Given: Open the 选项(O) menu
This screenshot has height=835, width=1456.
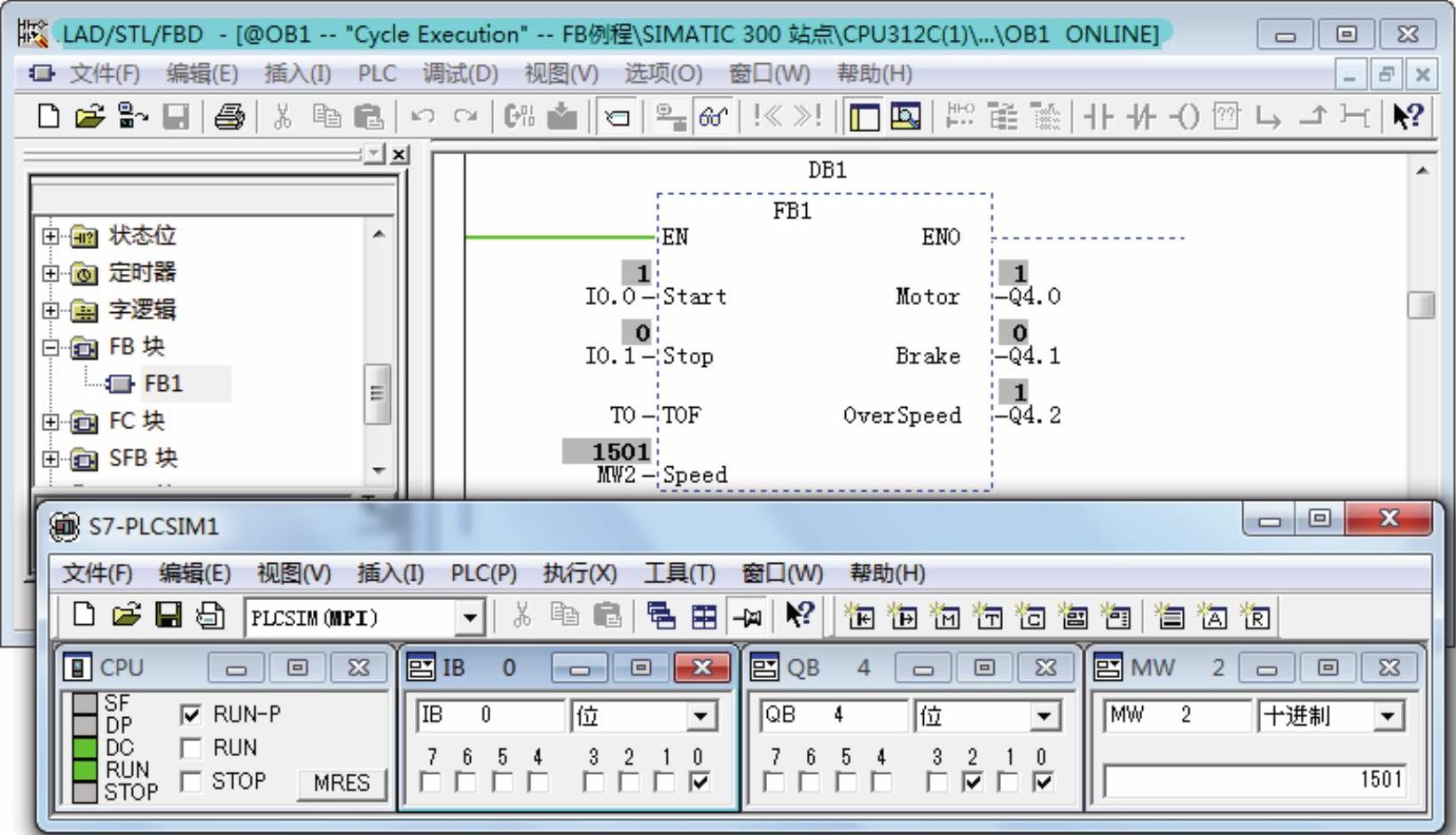Looking at the screenshot, I should tap(663, 74).
